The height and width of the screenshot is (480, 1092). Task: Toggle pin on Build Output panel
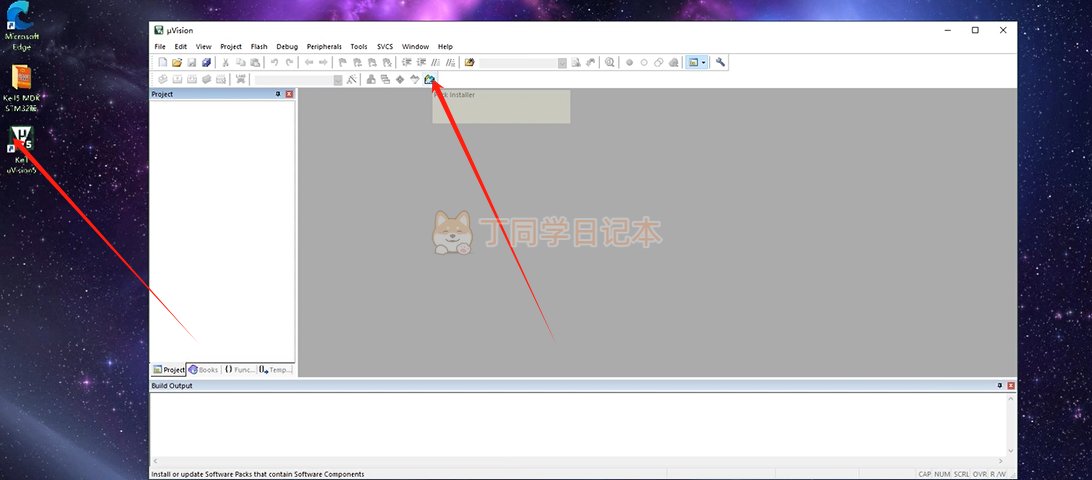coord(999,385)
